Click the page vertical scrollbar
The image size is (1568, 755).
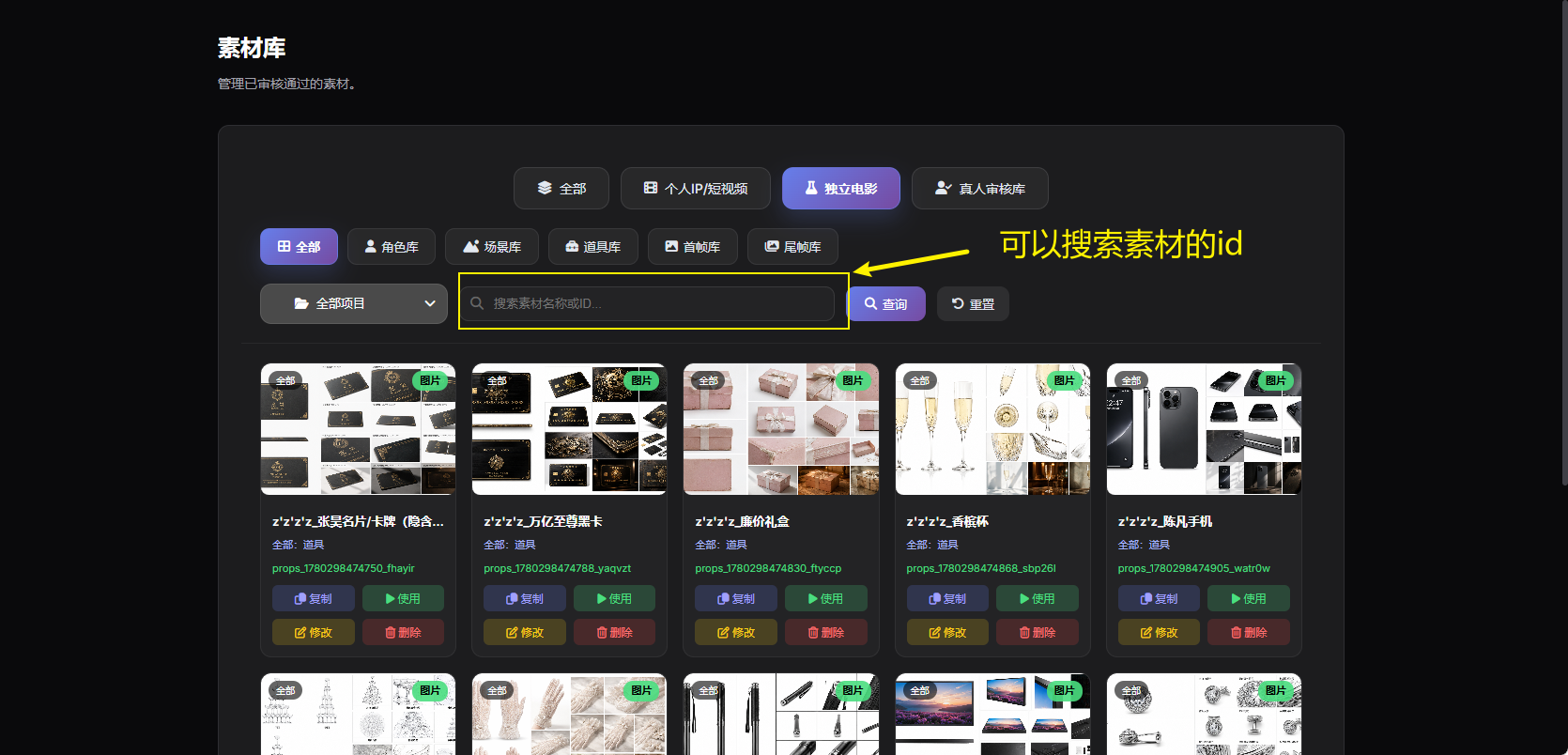click(1563, 244)
